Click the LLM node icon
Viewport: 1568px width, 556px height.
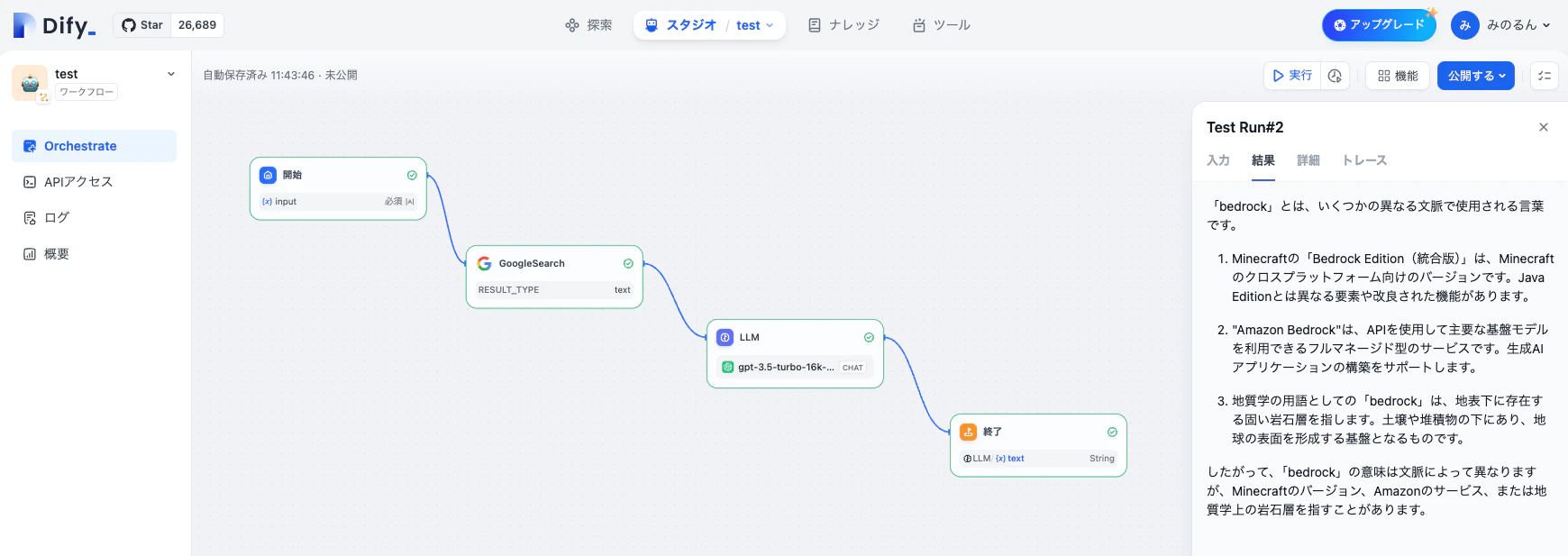click(x=725, y=337)
